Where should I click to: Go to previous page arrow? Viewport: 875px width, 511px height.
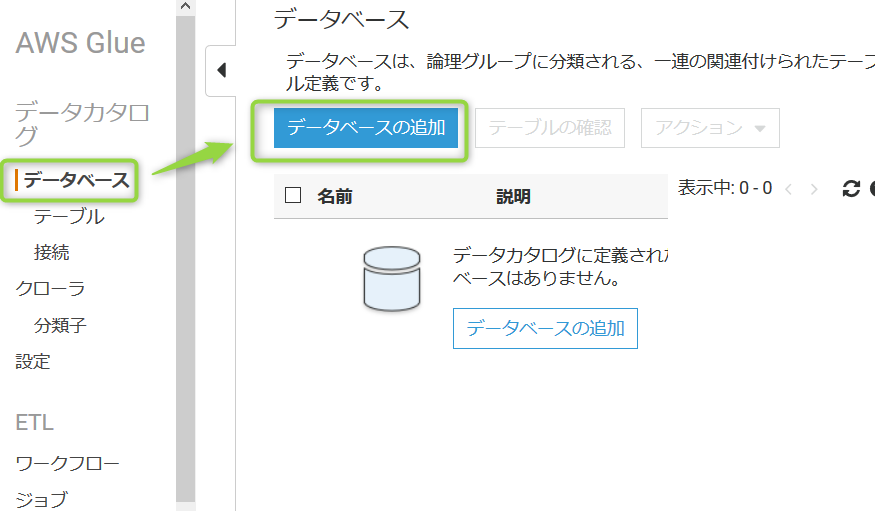(x=789, y=189)
